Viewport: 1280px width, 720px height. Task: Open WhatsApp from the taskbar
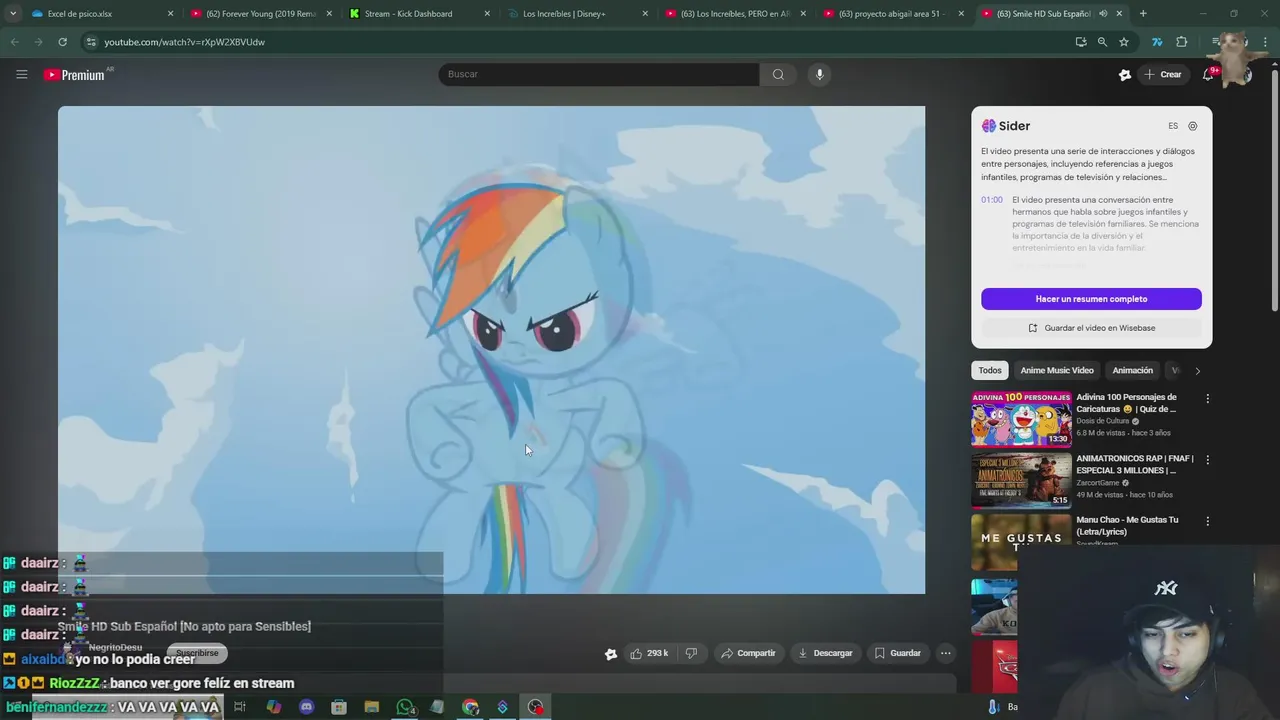pos(405,707)
